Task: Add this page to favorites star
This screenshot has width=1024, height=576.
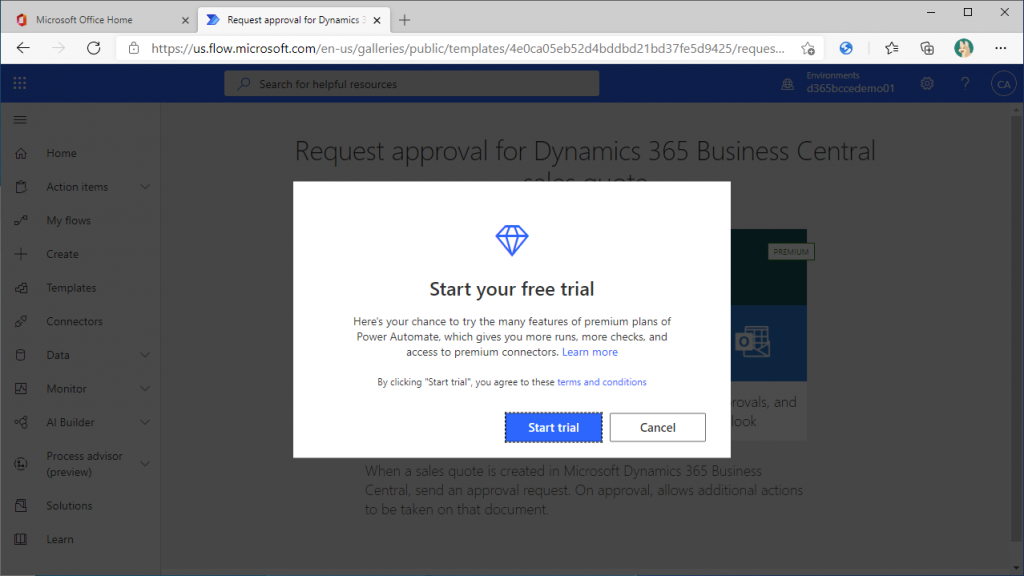Action: [808, 48]
